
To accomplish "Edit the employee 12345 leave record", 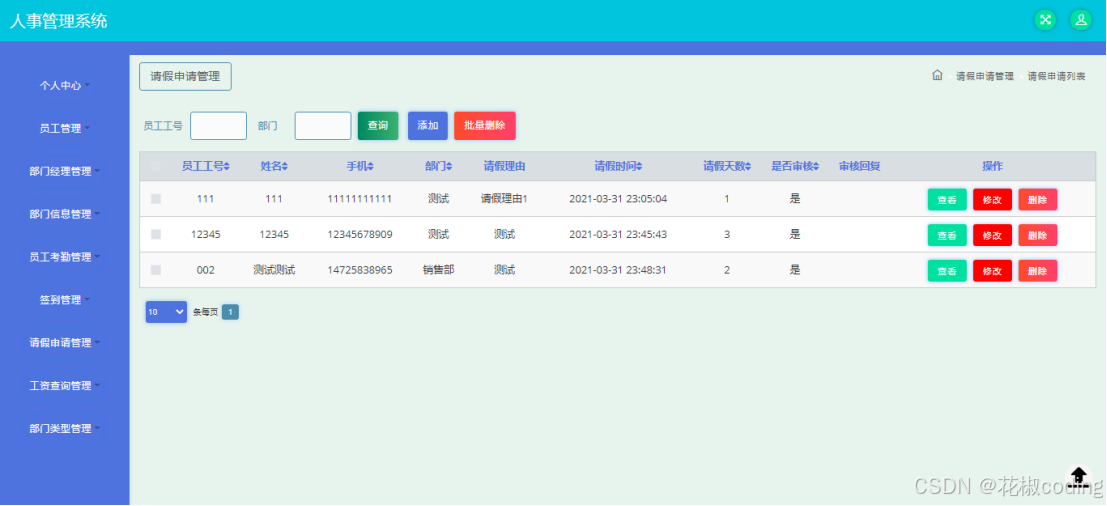I will (x=992, y=235).
